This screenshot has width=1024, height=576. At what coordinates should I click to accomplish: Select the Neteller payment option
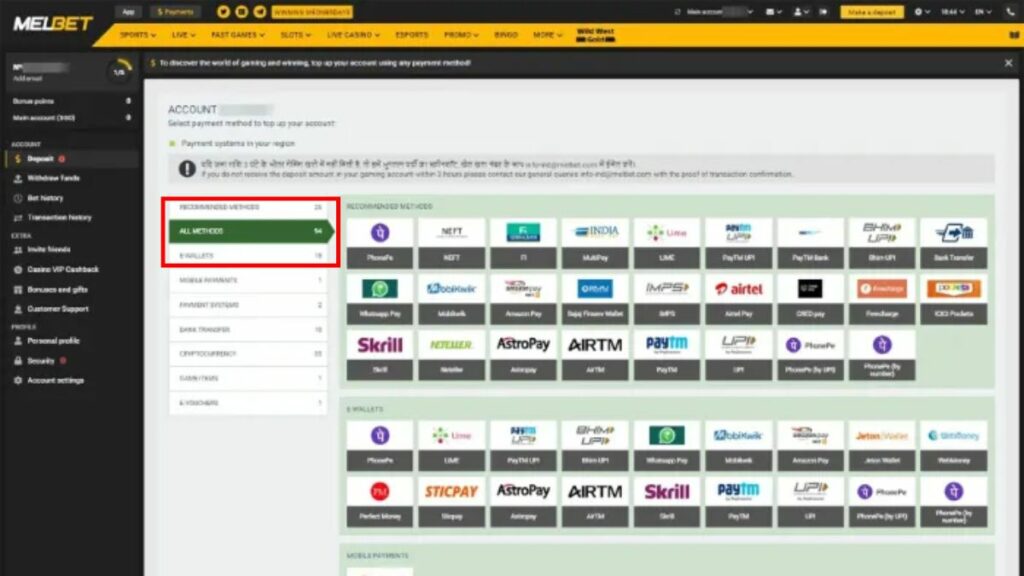click(451, 355)
